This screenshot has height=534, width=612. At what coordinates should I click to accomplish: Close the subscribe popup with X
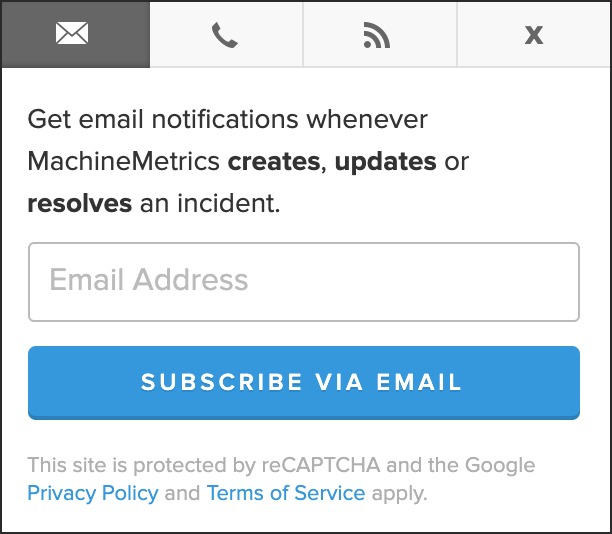pyautogui.click(x=533, y=34)
